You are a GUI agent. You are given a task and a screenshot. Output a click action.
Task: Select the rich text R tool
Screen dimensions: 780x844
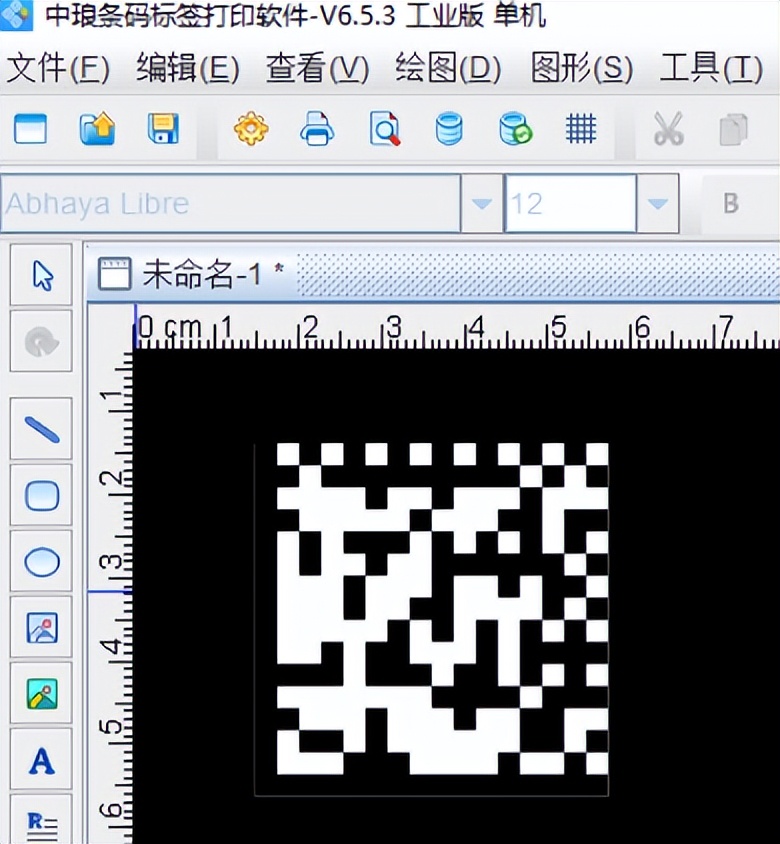coord(41,821)
